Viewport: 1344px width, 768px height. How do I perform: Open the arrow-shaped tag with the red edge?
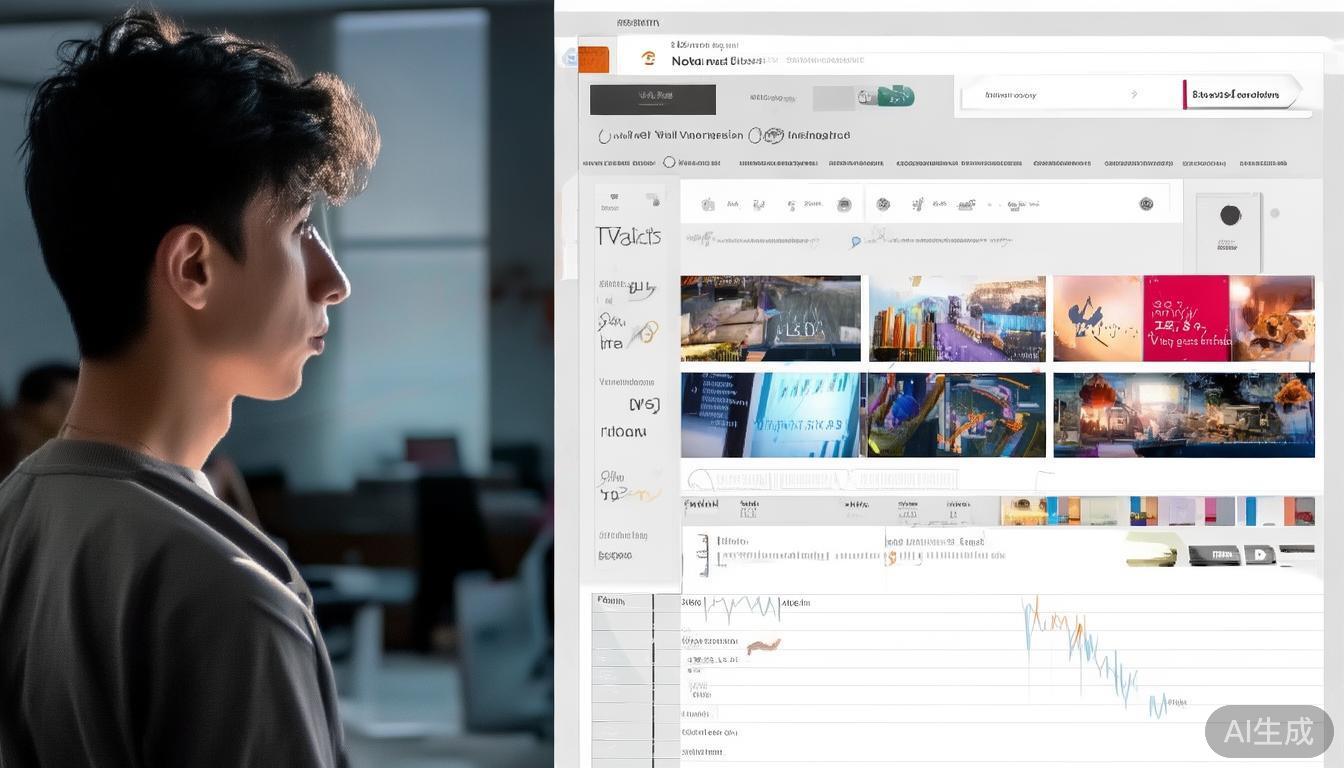[x=1240, y=95]
